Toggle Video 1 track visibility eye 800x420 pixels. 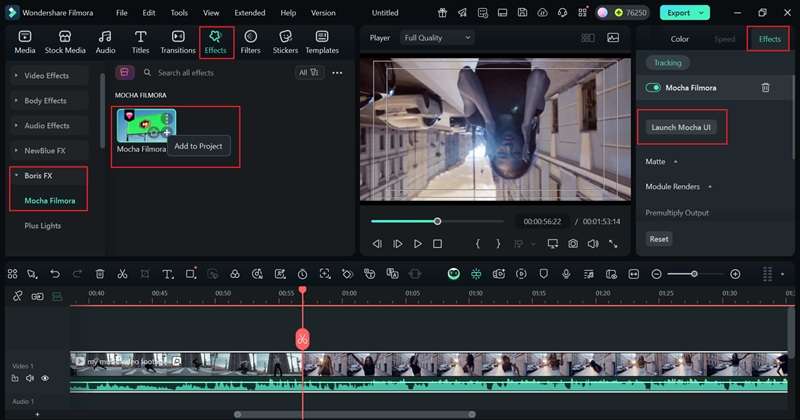click(45, 378)
